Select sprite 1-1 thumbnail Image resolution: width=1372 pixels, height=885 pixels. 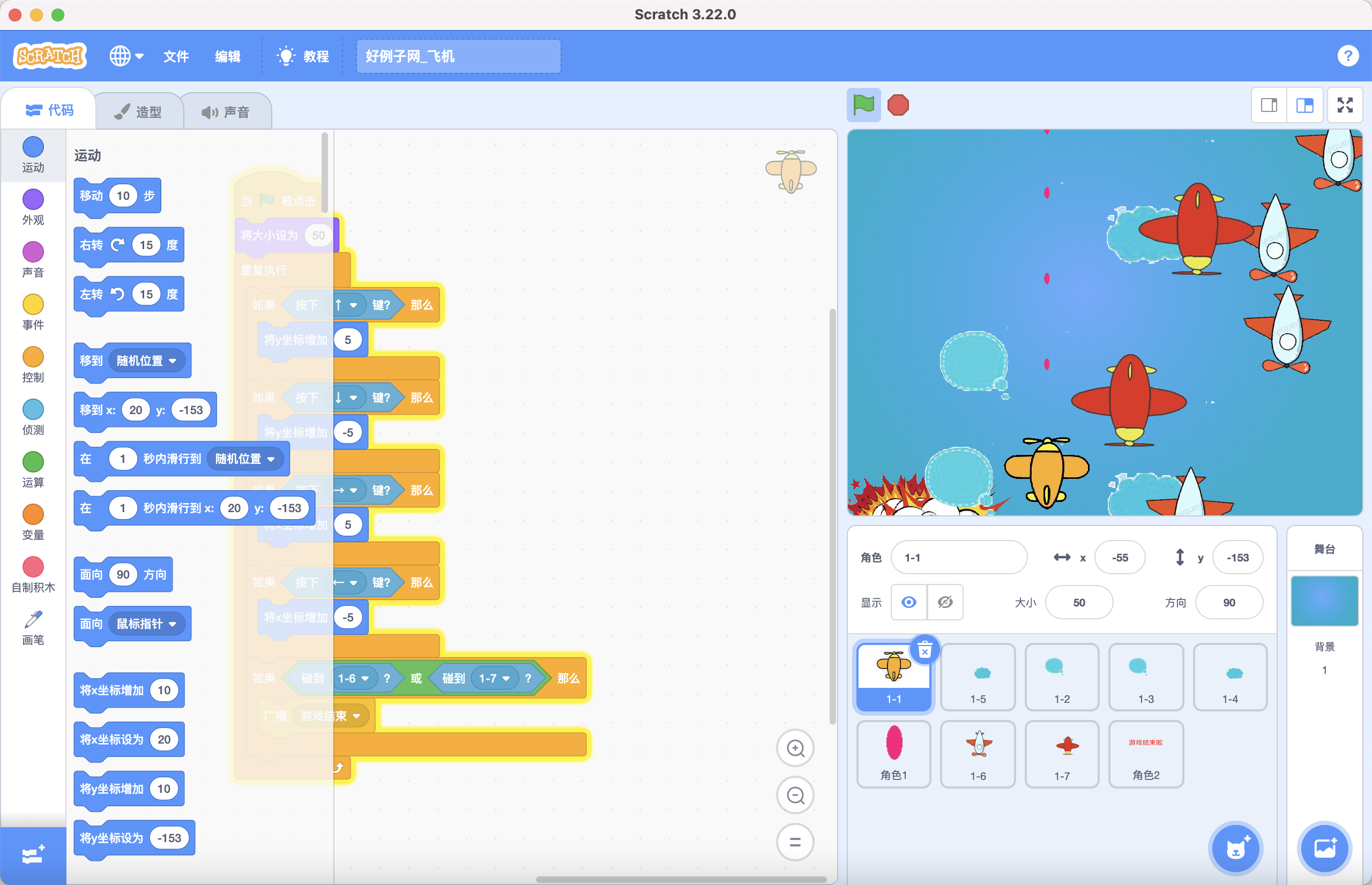point(893,677)
